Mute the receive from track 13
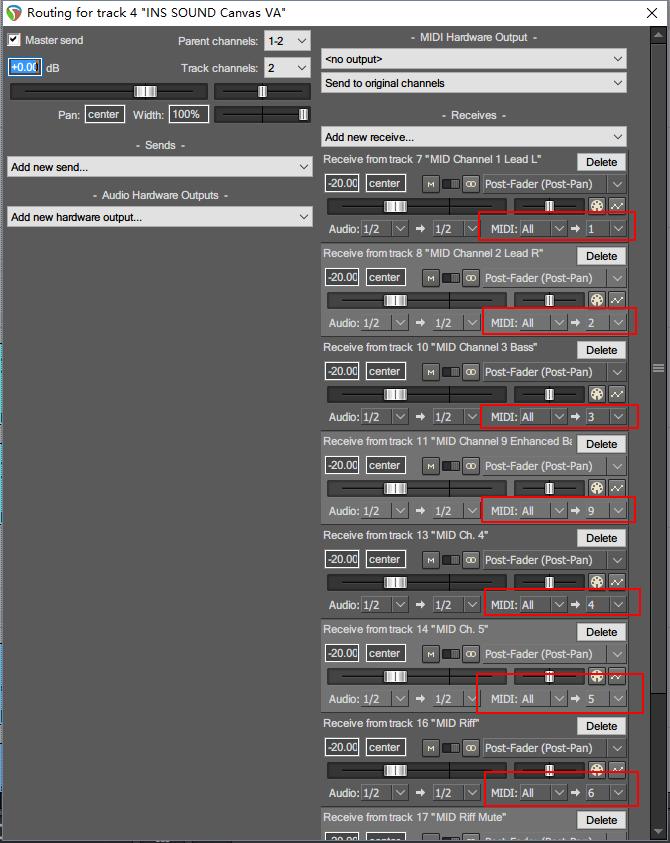 (x=430, y=560)
